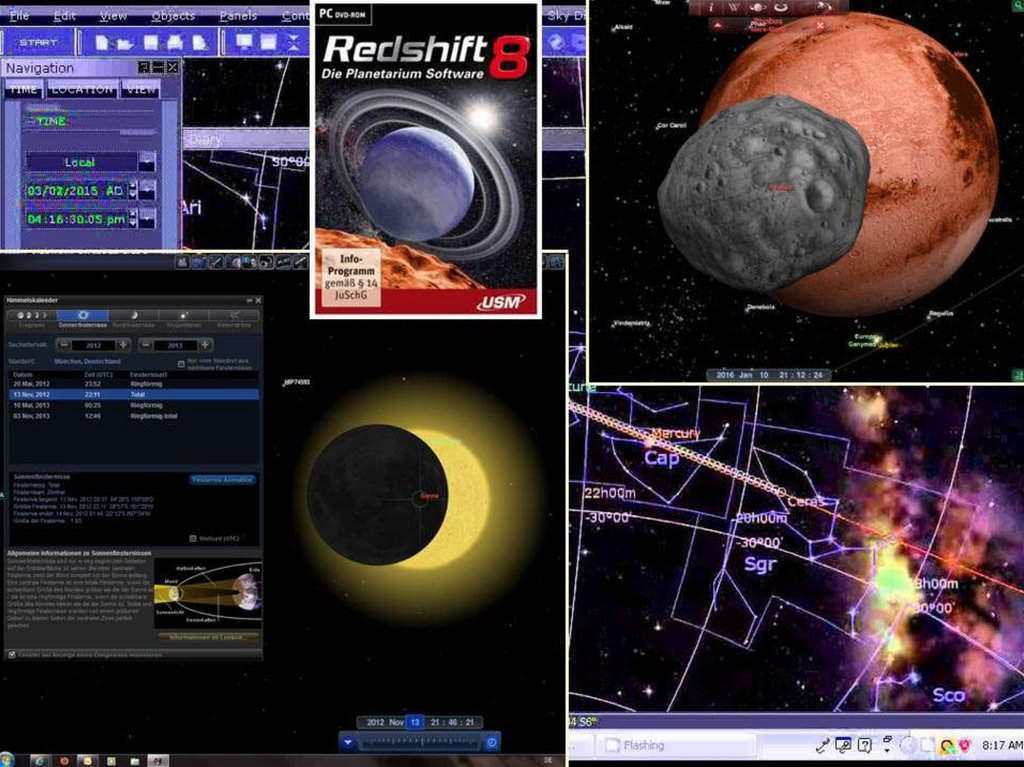Click the Mercury label in star map
This screenshot has width=1024, height=767.
[676, 433]
